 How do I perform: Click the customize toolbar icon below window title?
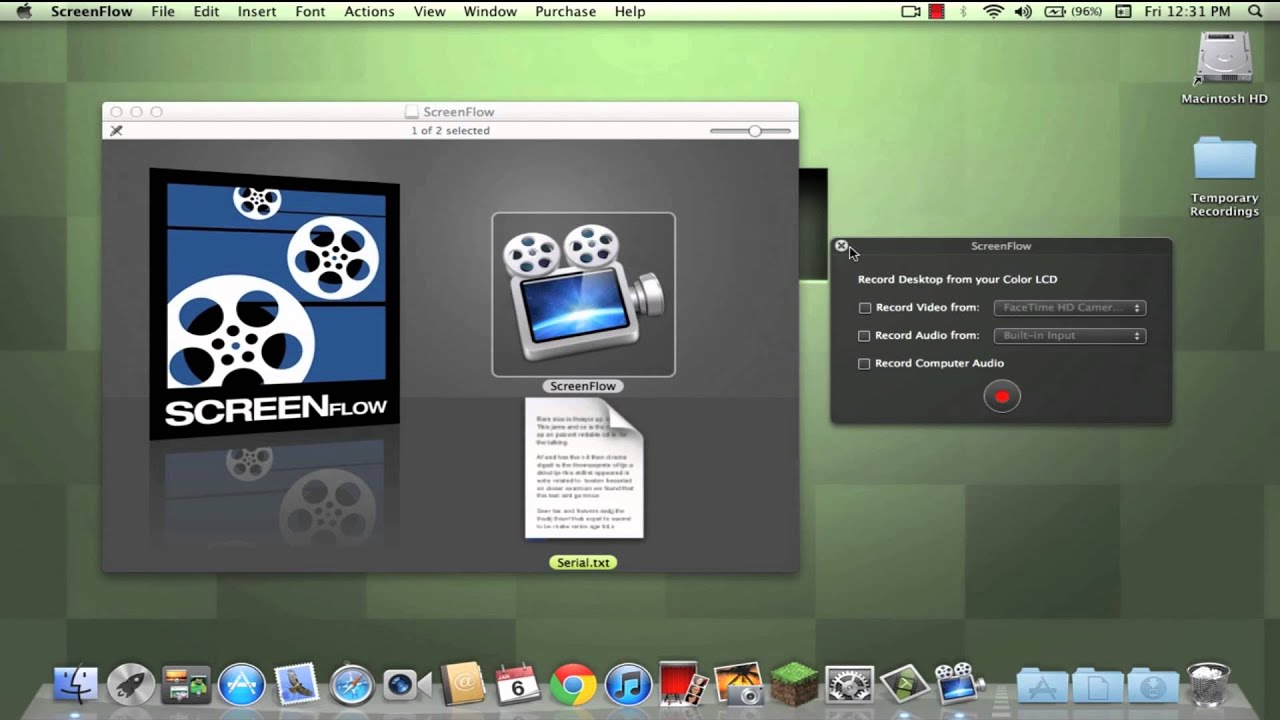tap(116, 131)
